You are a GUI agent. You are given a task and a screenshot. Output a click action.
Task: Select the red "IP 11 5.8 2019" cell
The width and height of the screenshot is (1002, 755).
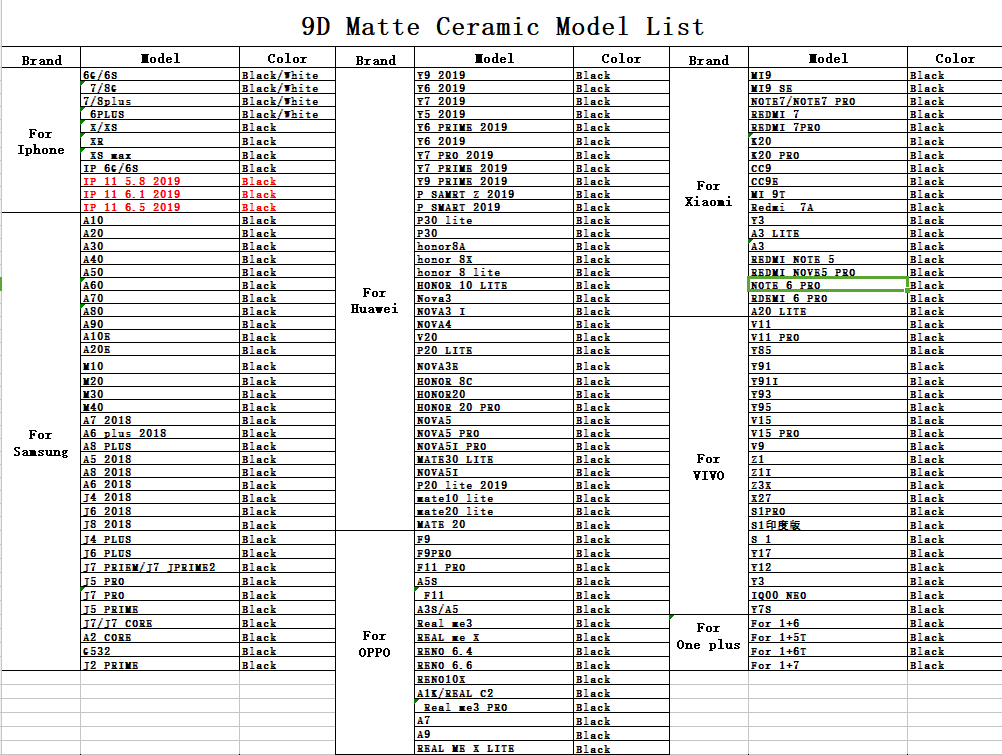click(132, 181)
